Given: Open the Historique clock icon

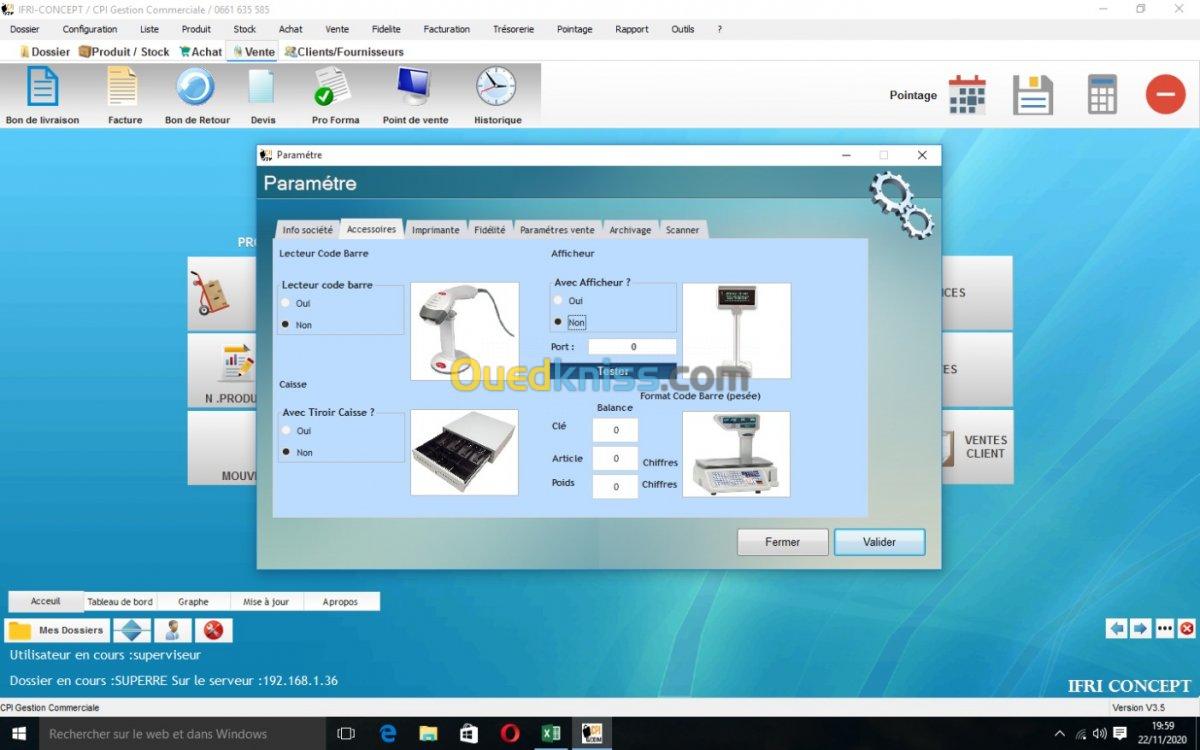Looking at the screenshot, I should pyautogui.click(x=496, y=89).
